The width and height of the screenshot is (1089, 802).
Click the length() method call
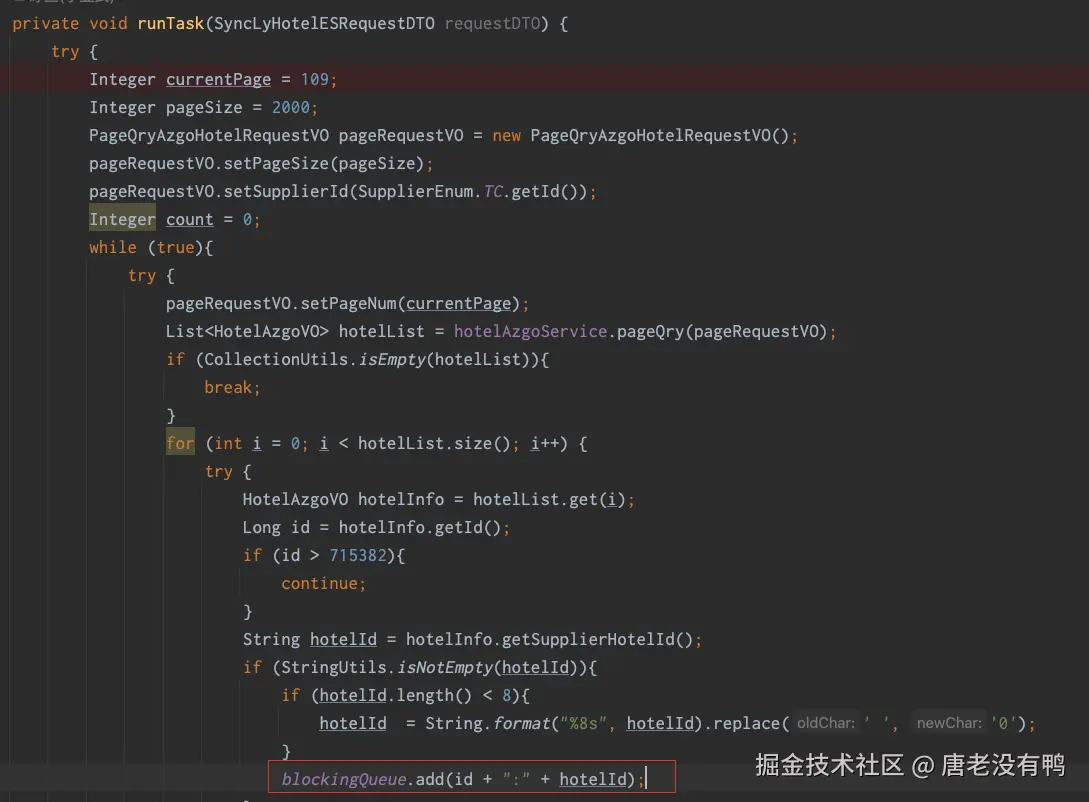[434, 696]
